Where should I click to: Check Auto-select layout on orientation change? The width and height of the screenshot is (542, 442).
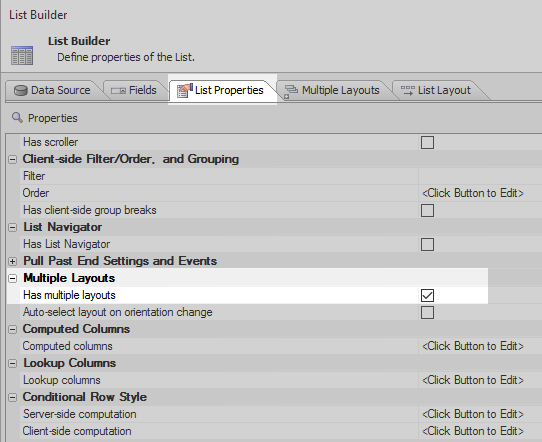427,312
